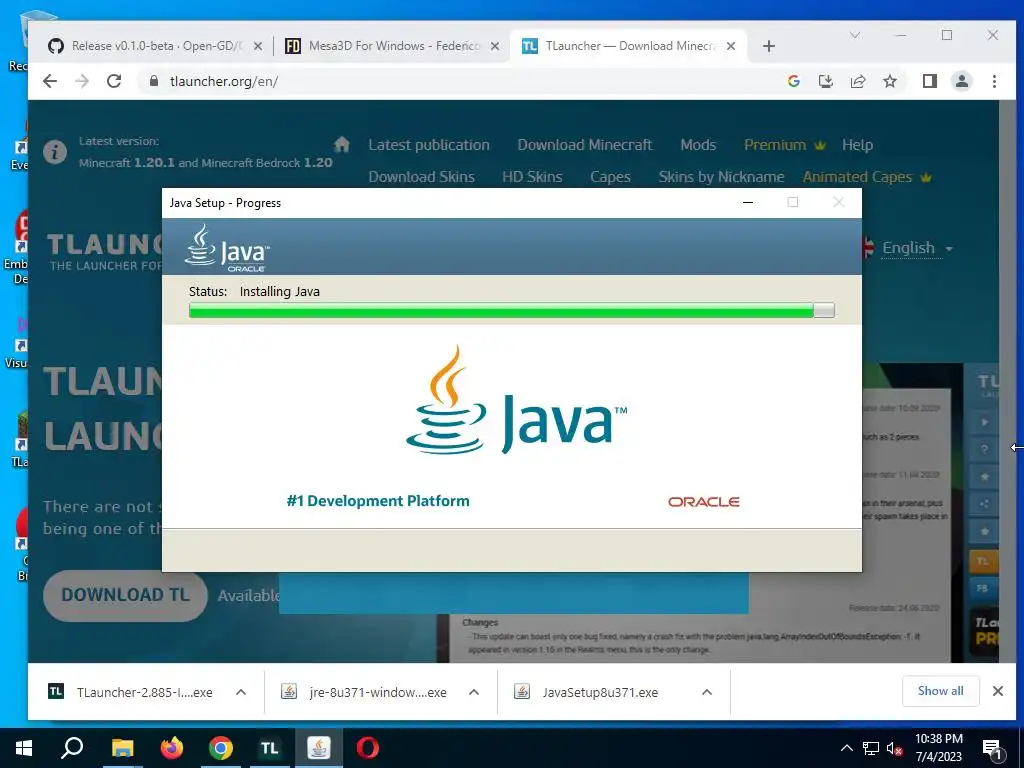The image size is (1024, 768).
Task: Open the notification center icon
Action: 992,748
